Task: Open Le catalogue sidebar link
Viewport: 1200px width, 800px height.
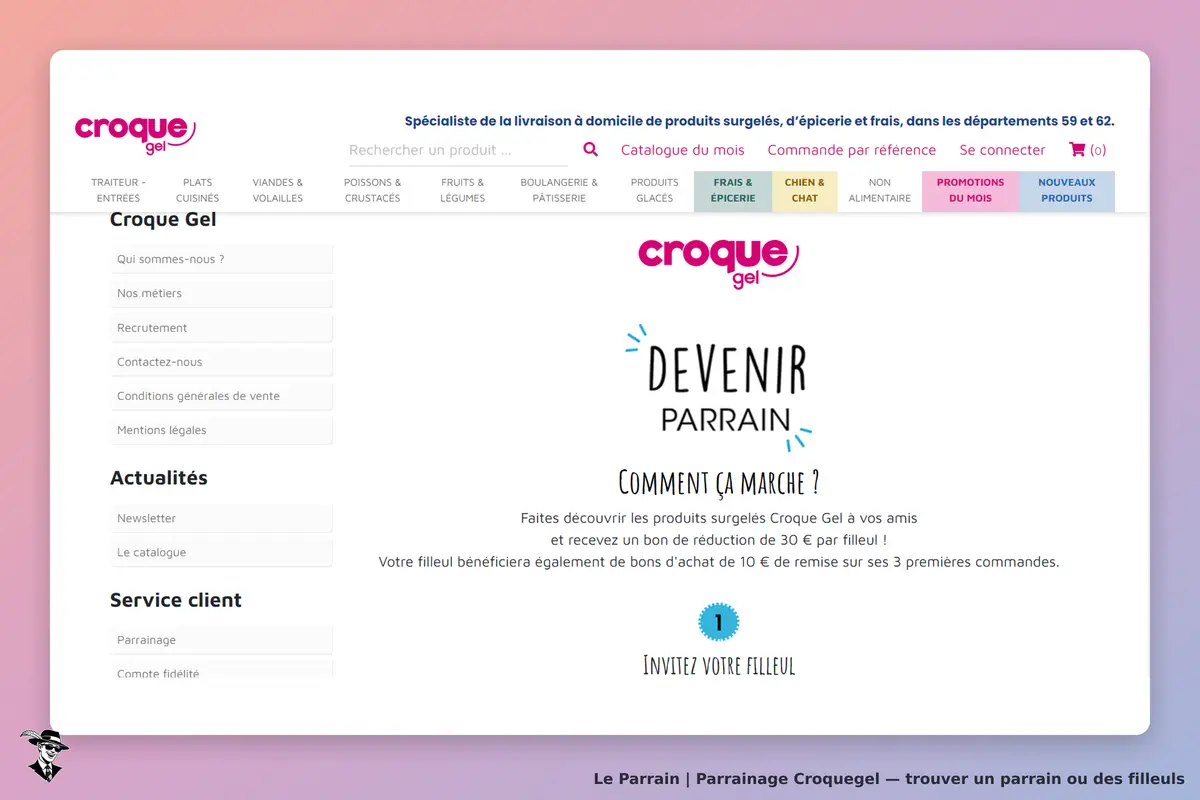Action: point(221,552)
